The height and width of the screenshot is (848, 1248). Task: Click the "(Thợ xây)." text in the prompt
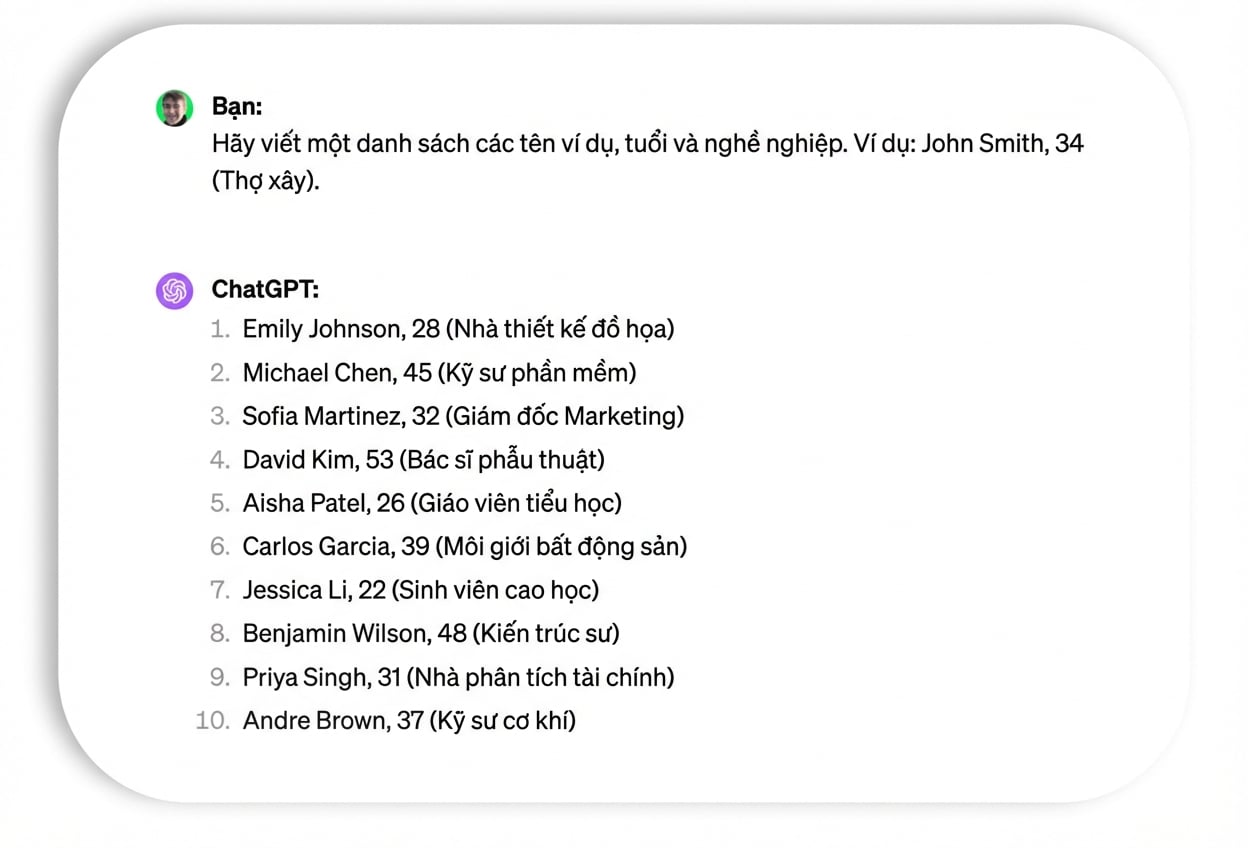(266, 183)
